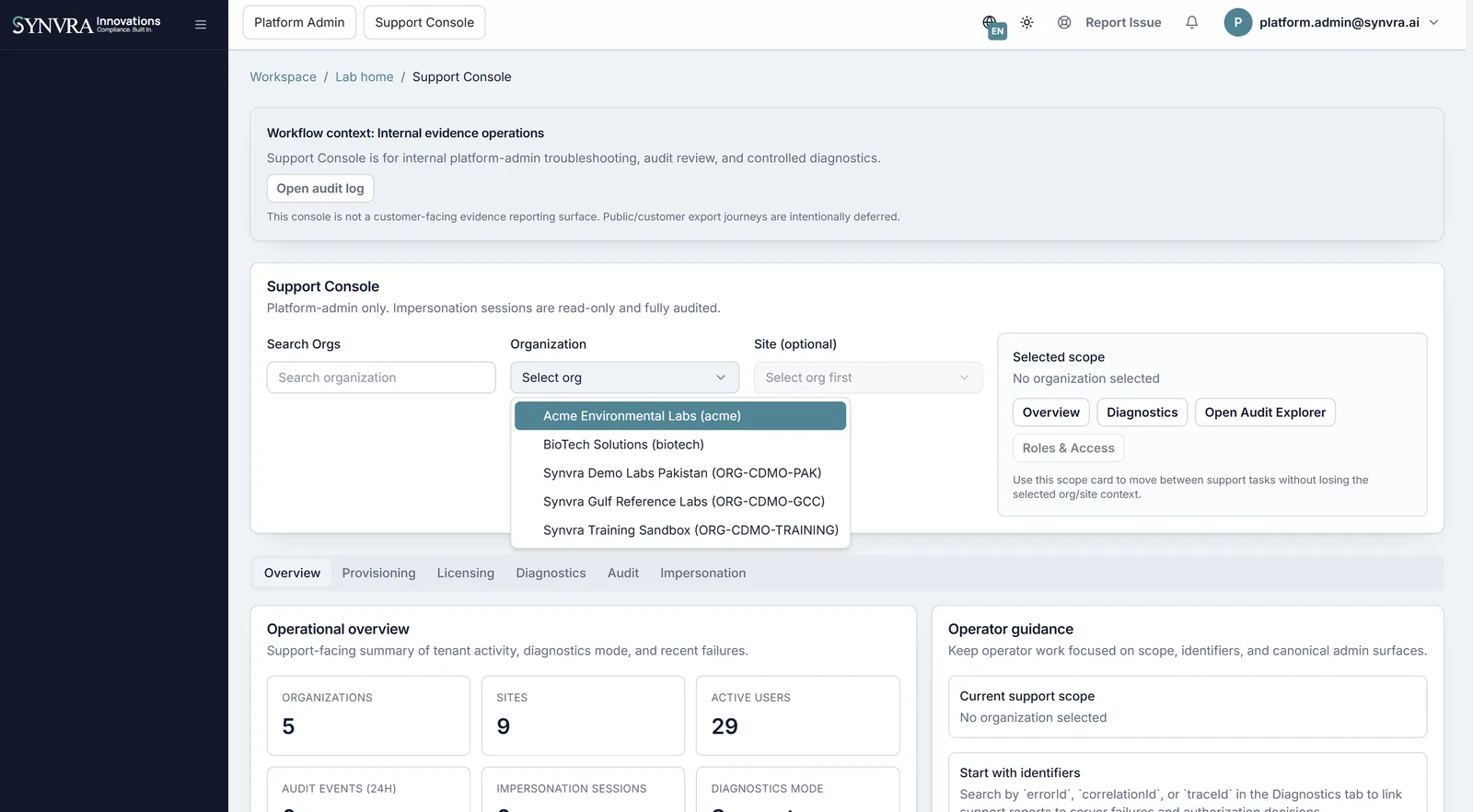
Task: Click Report Issue link text
Action: coord(1123,22)
